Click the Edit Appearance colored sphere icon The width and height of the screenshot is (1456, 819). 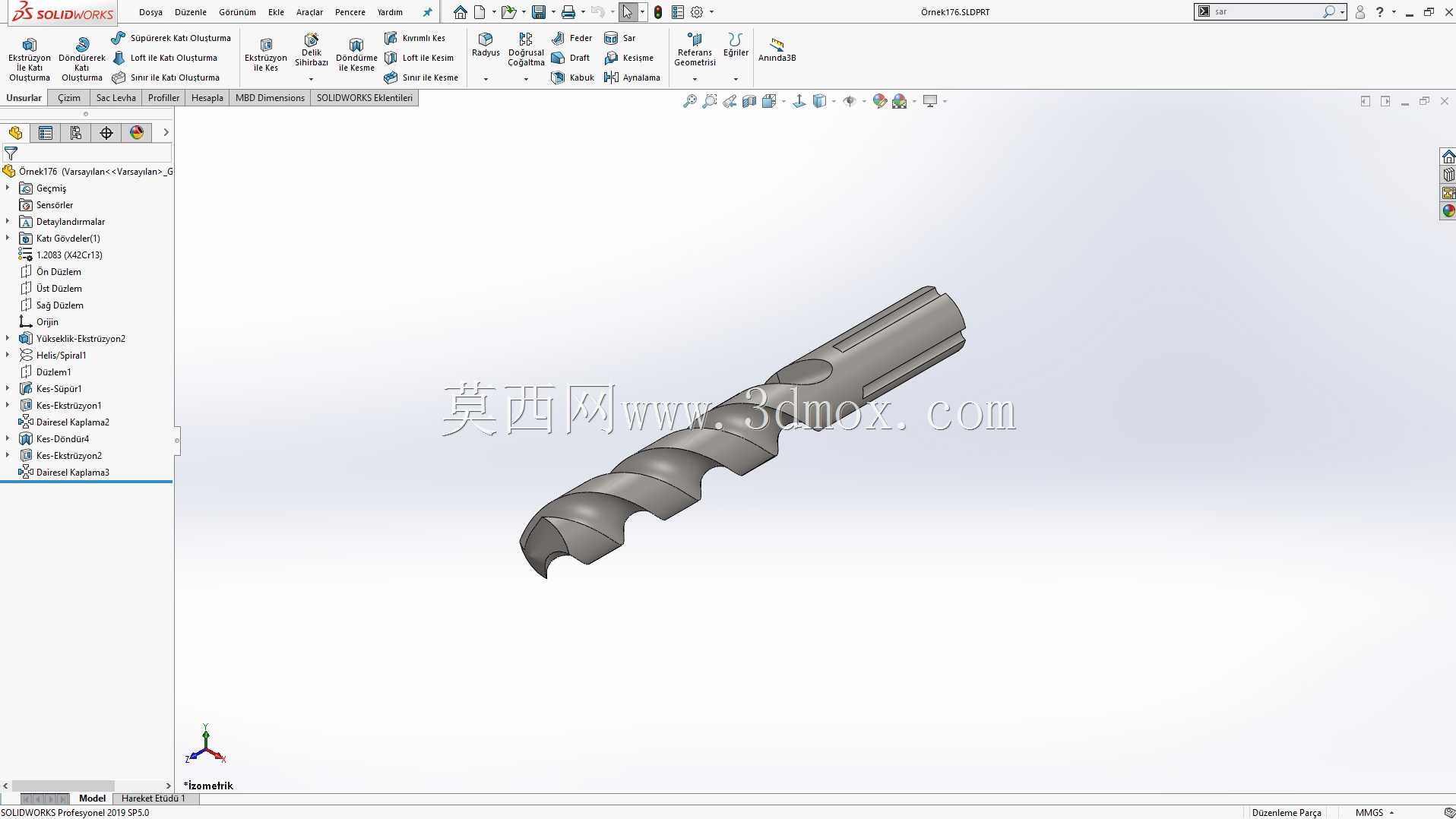(x=880, y=101)
